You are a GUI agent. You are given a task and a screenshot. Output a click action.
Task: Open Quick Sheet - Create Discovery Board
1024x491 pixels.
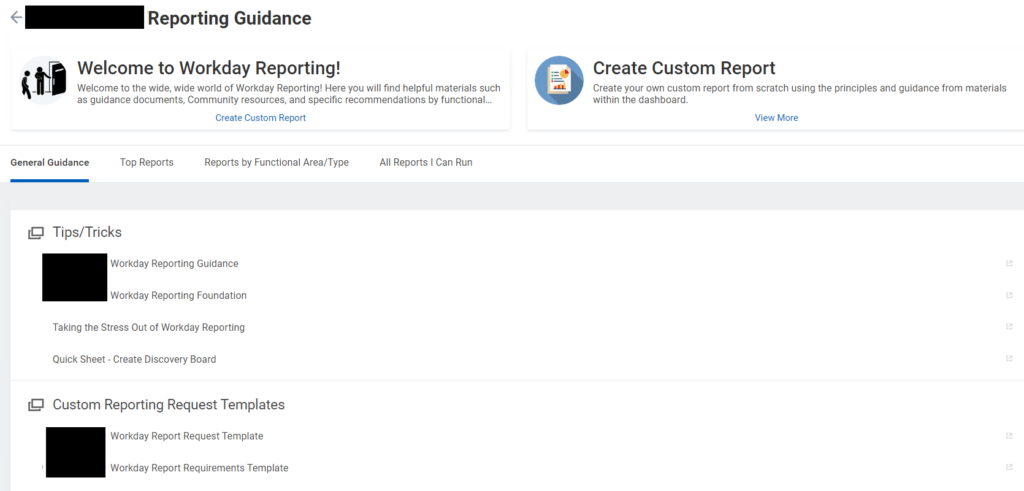pyautogui.click(x=135, y=359)
